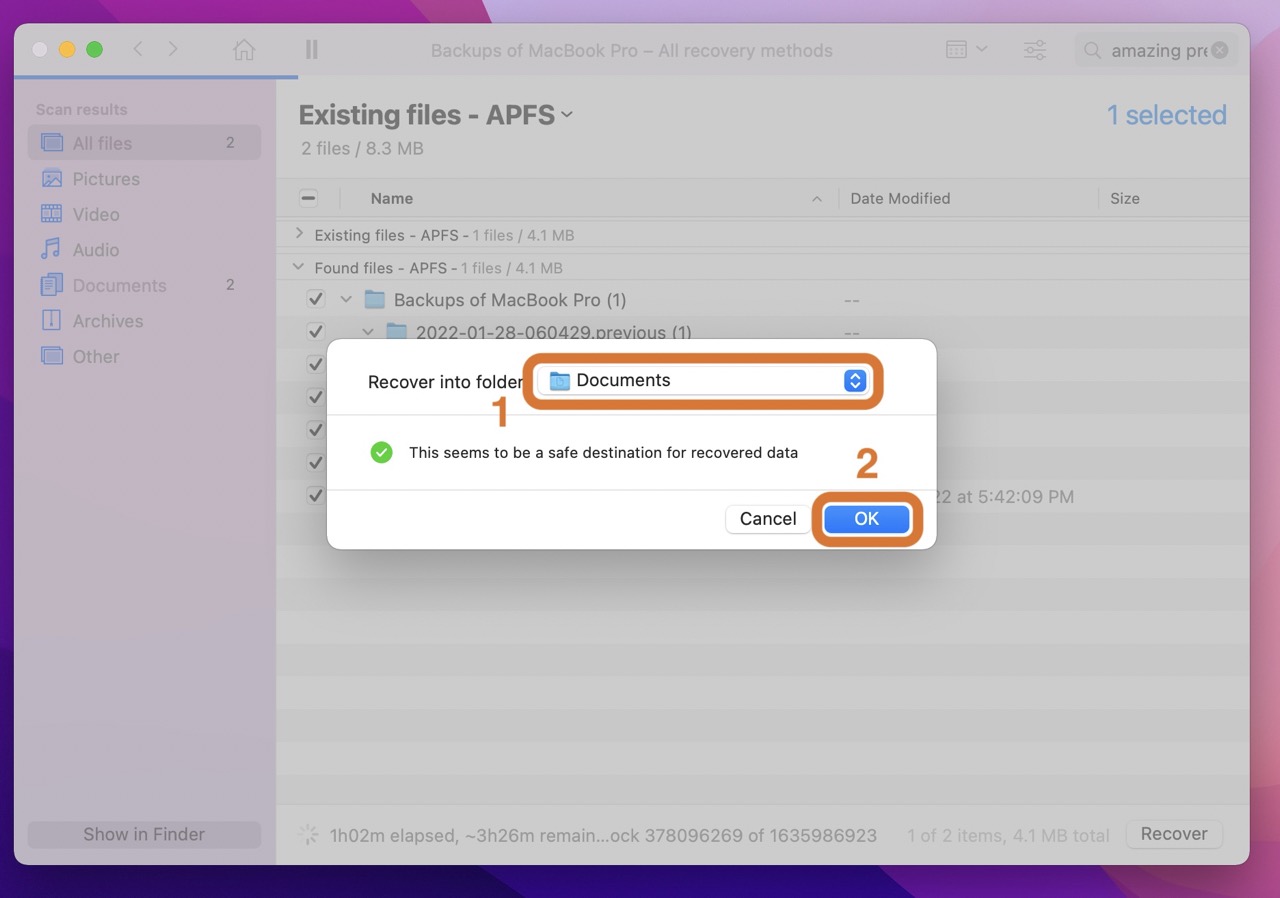Click the 2 files / 8.3 MB text
Screen dimensions: 1280x898
[362, 148]
